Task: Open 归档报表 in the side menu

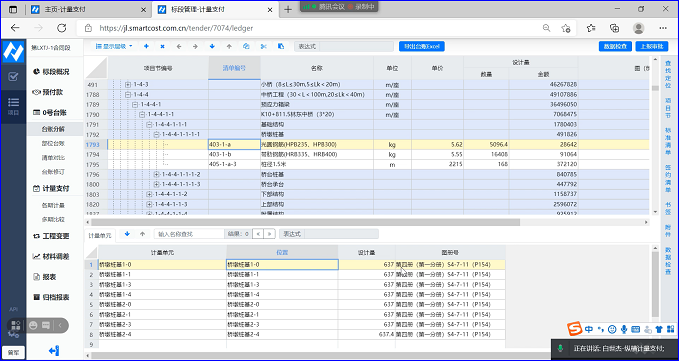Action: (x=51, y=297)
